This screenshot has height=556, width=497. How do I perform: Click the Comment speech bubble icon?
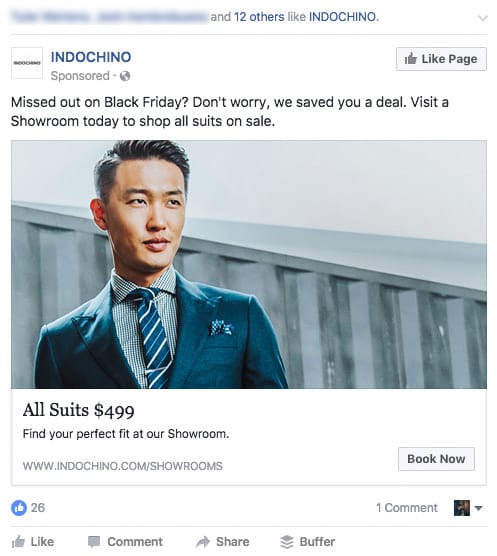click(94, 541)
